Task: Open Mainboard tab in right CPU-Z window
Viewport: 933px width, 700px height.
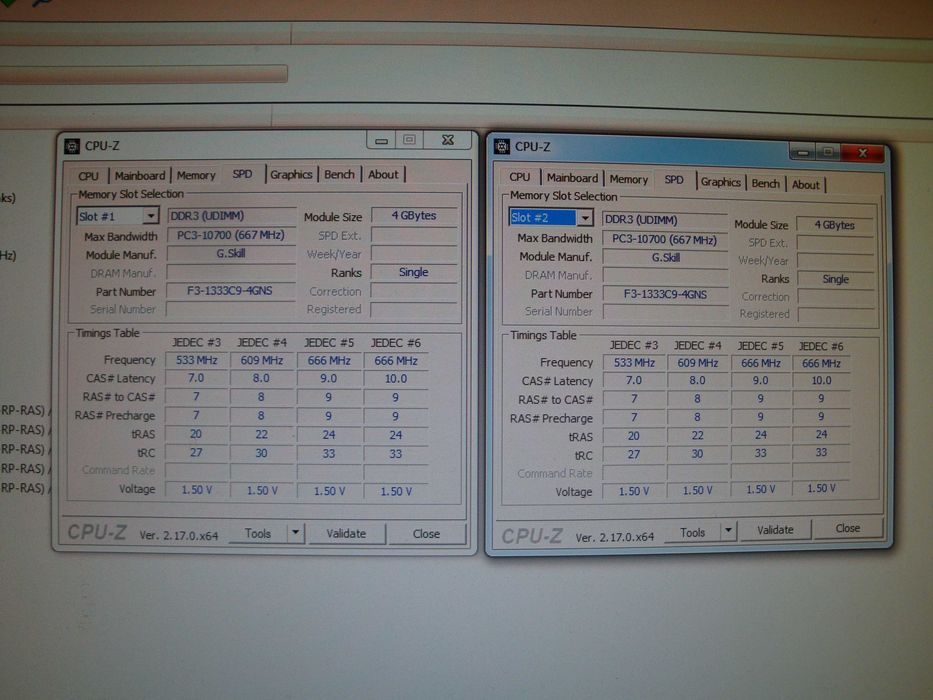Action: 572,177
